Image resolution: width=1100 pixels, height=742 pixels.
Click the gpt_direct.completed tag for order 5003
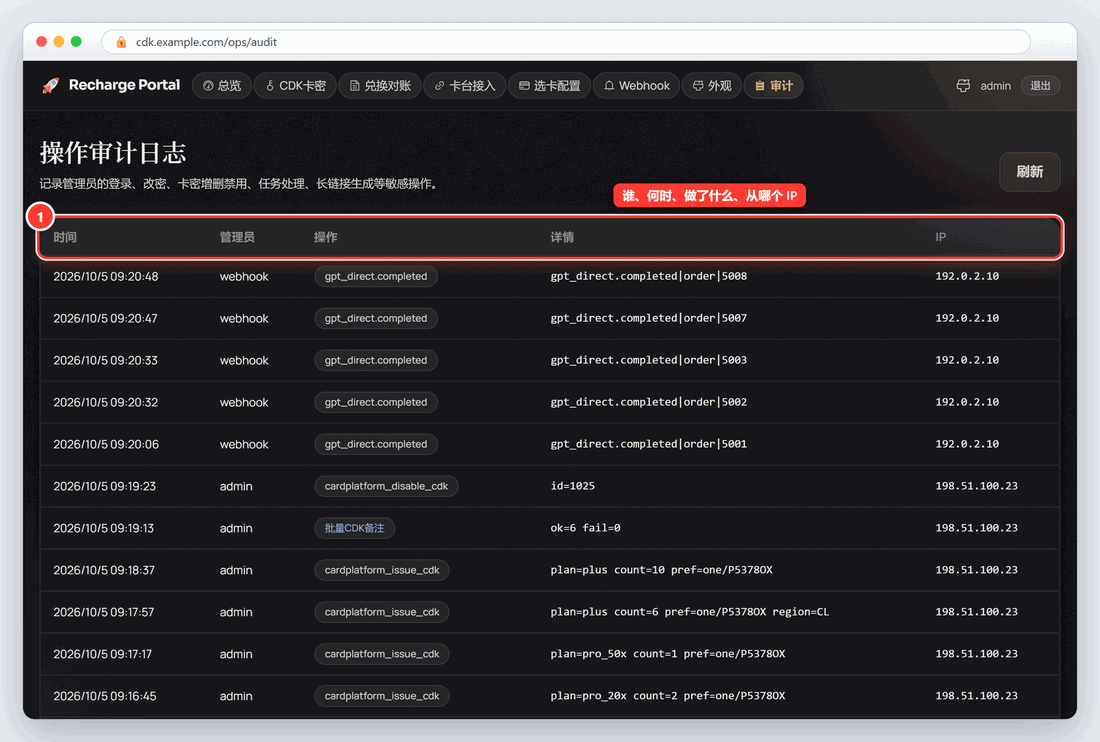click(376, 360)
